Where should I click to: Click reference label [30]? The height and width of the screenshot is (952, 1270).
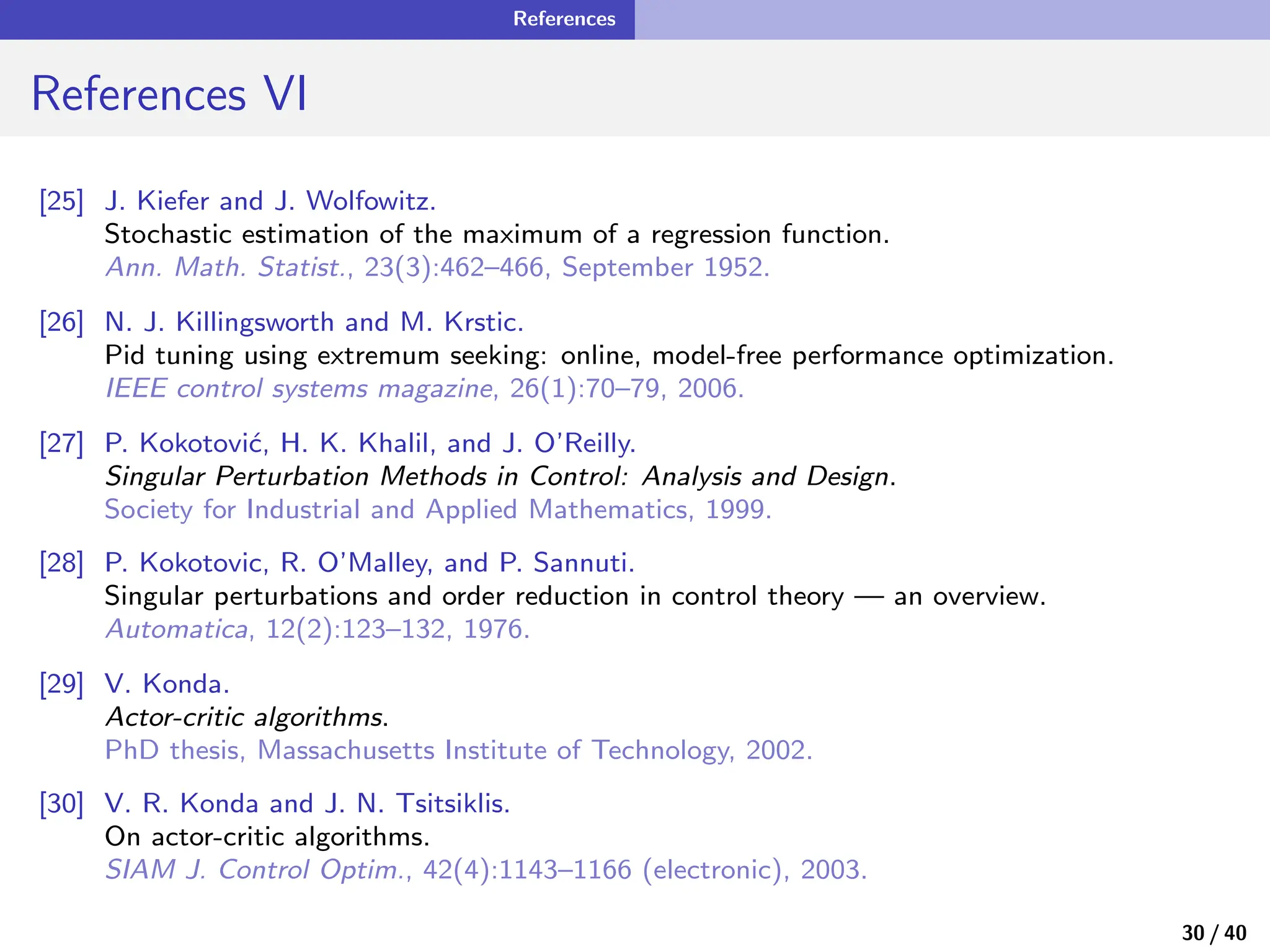pos(61,803)
